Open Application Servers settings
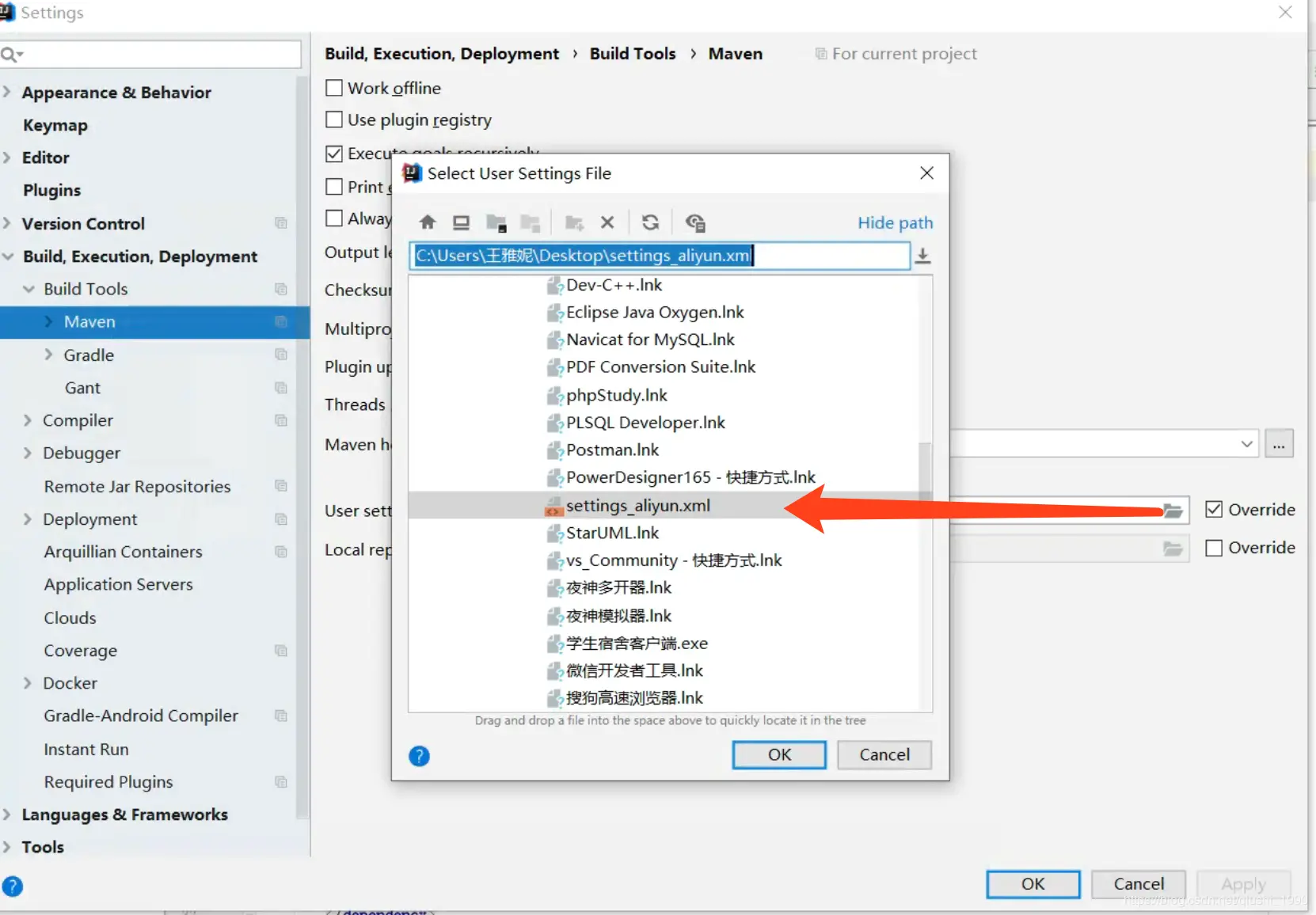Screen dimensions: 1316x915 [119, 584]
